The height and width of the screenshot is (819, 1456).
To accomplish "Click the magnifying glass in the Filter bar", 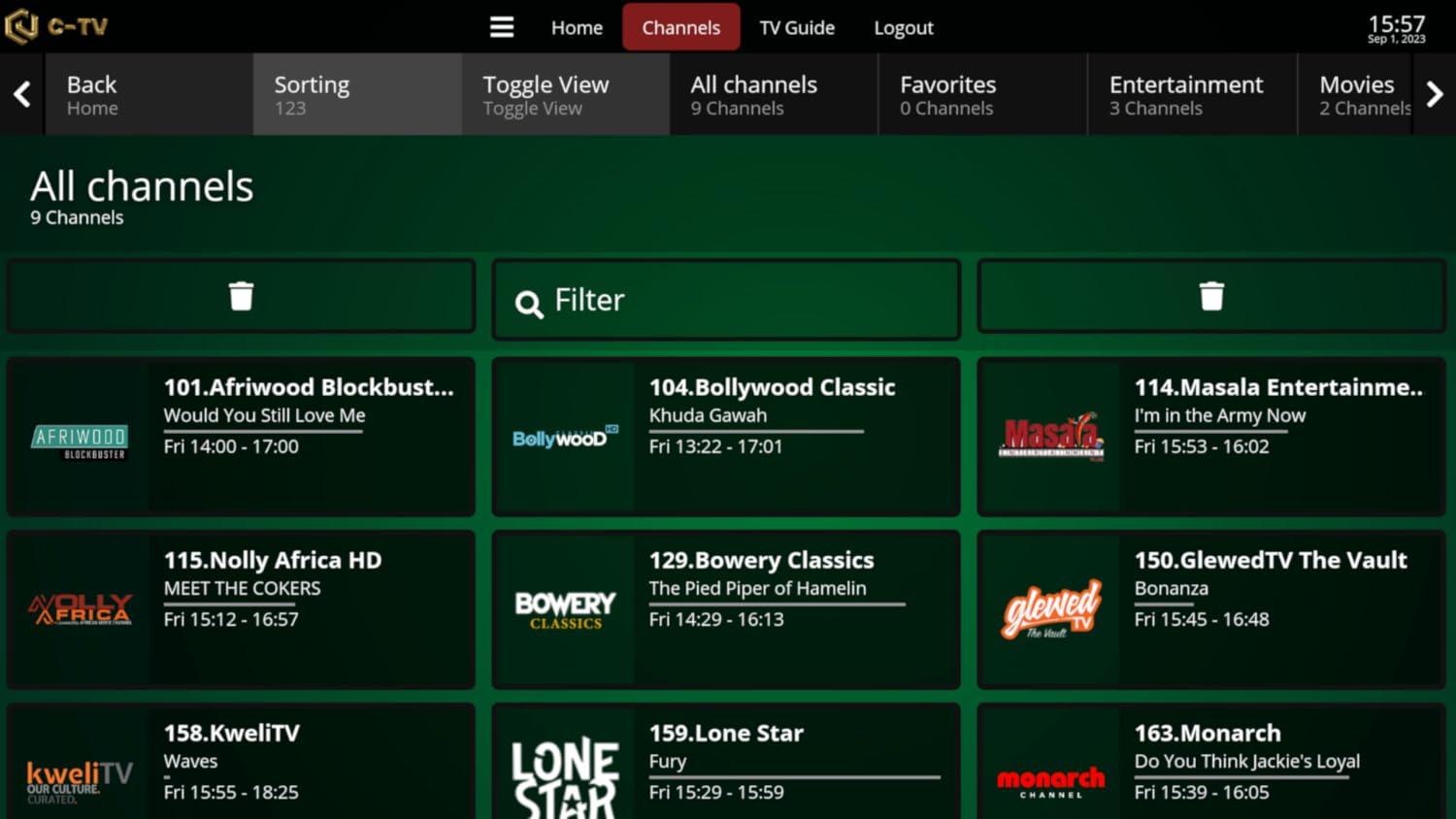I will pos(528,302).
